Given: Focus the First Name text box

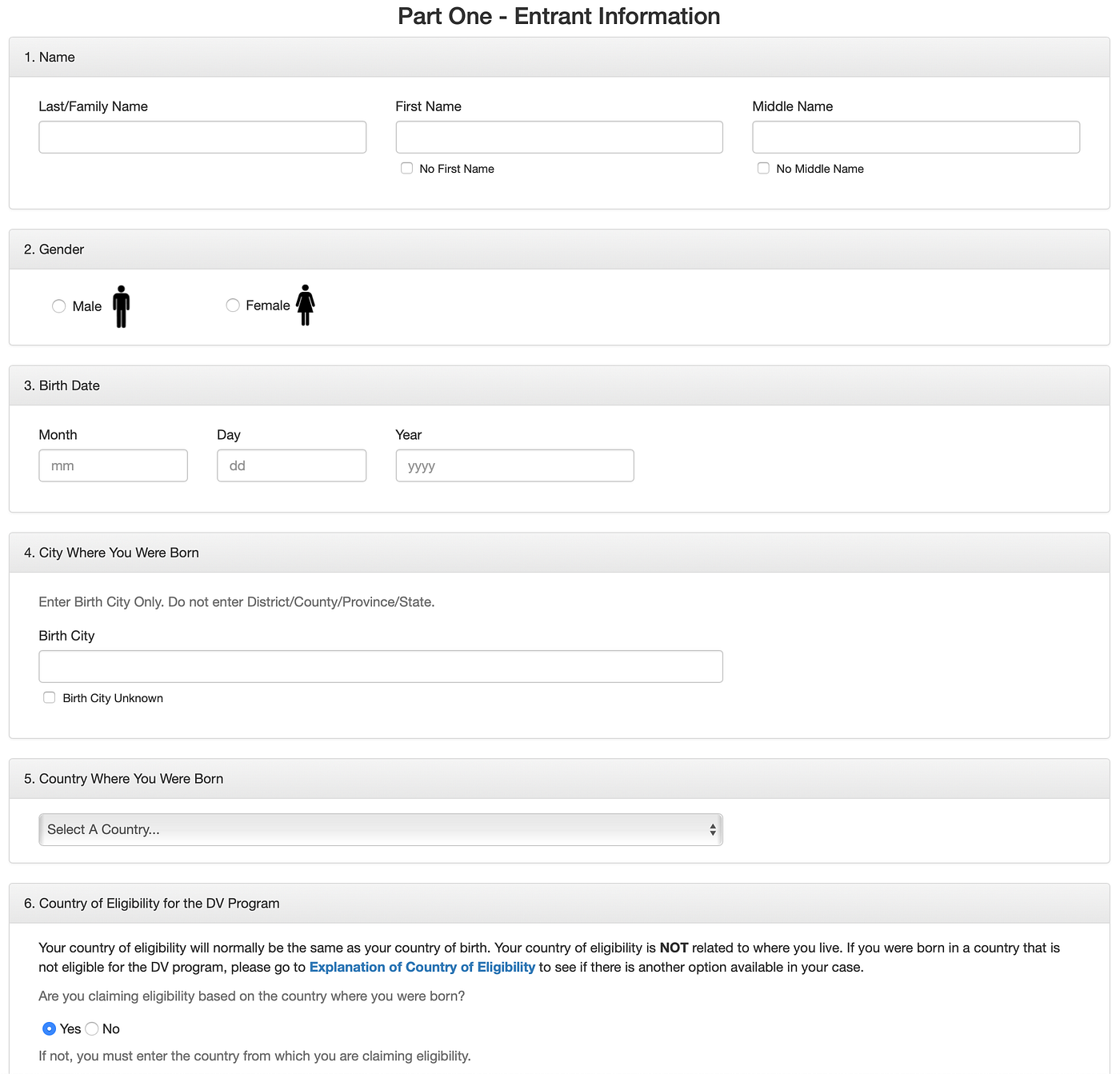Looking at the screenshot, I should click(x=559, y=137).
